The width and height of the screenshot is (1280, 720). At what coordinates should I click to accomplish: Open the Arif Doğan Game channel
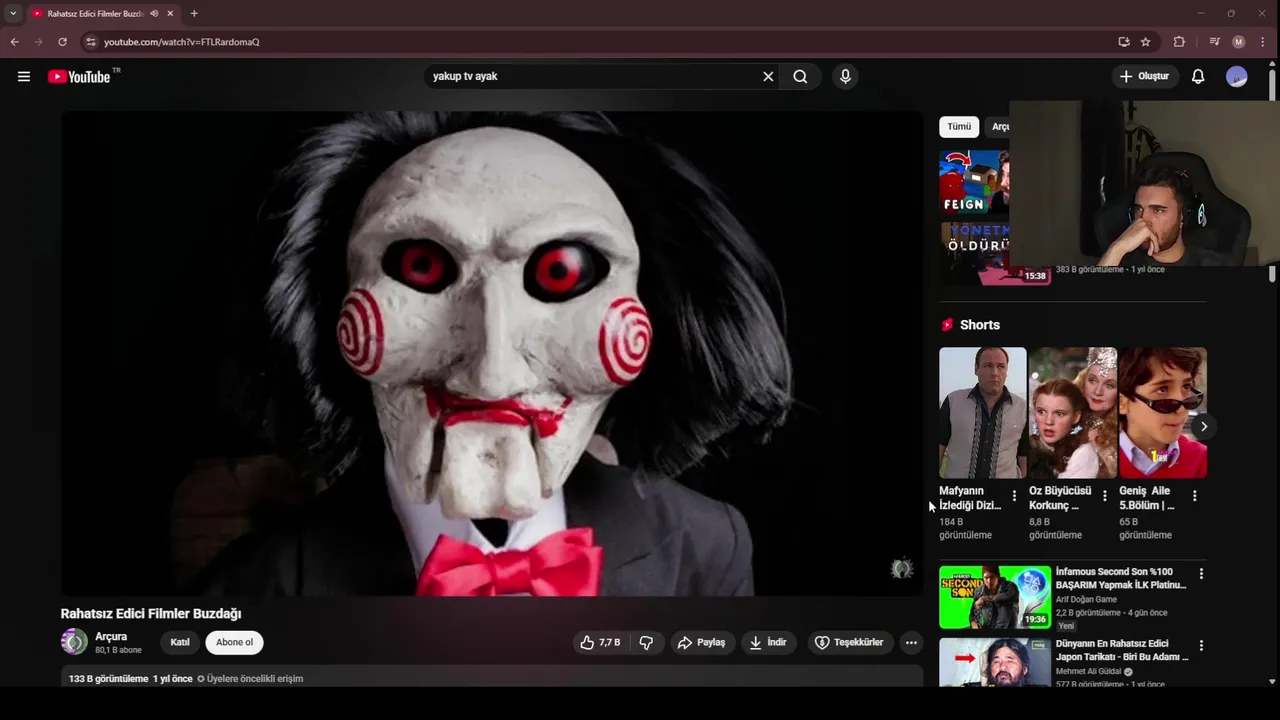[x=1086, y=599]
